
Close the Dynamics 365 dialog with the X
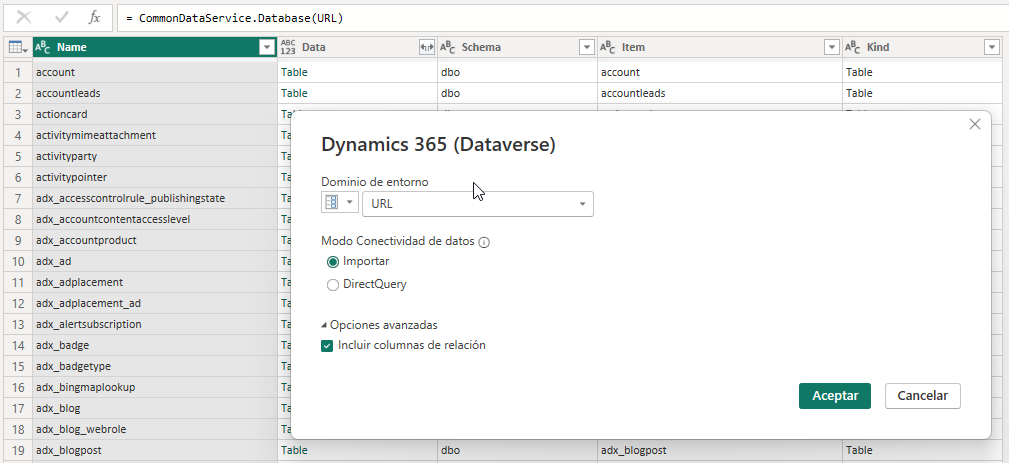(x=975, y=124)
